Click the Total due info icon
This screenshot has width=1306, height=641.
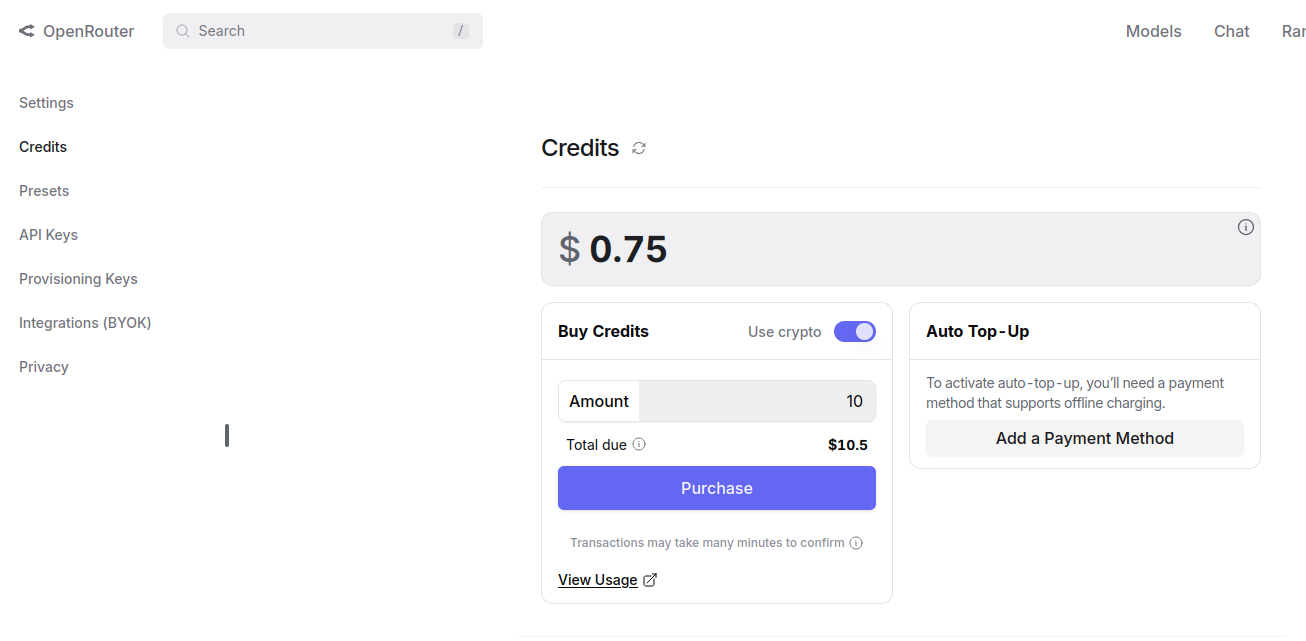point(639,444)
